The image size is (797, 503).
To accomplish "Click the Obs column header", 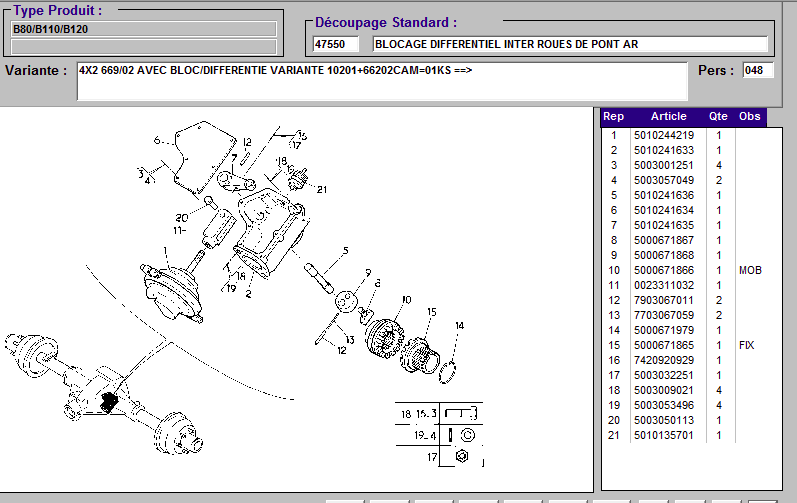I will tap(749, 117).
